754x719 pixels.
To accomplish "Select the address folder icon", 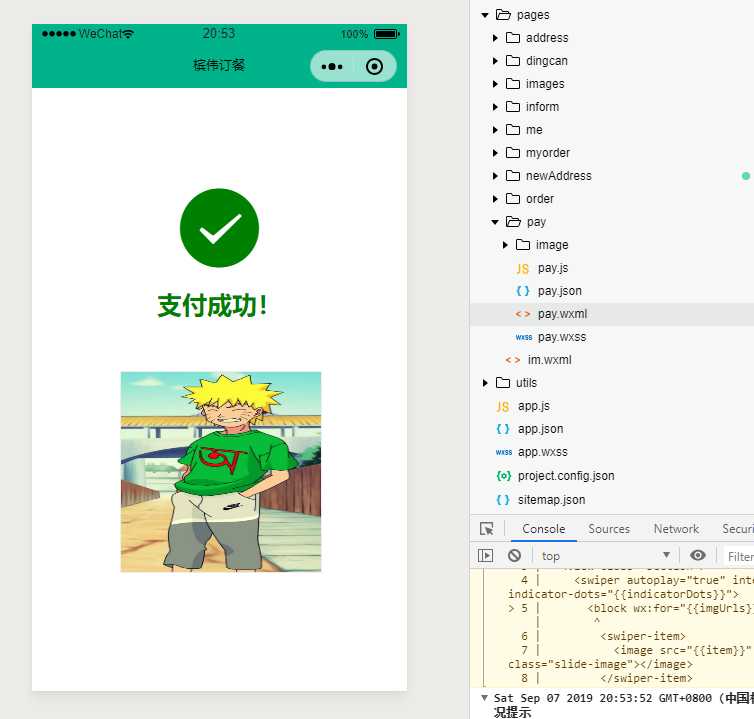I will 513,38.
